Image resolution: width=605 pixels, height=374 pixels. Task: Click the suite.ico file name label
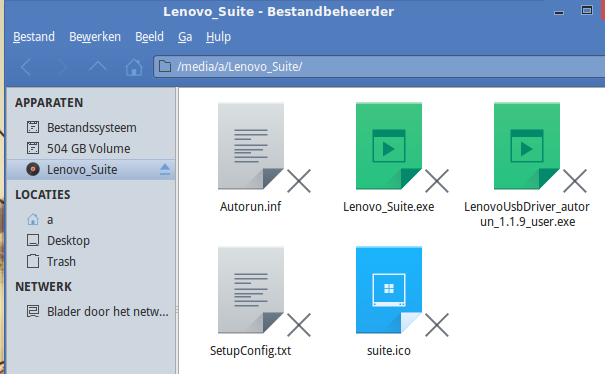coord(389,351)
